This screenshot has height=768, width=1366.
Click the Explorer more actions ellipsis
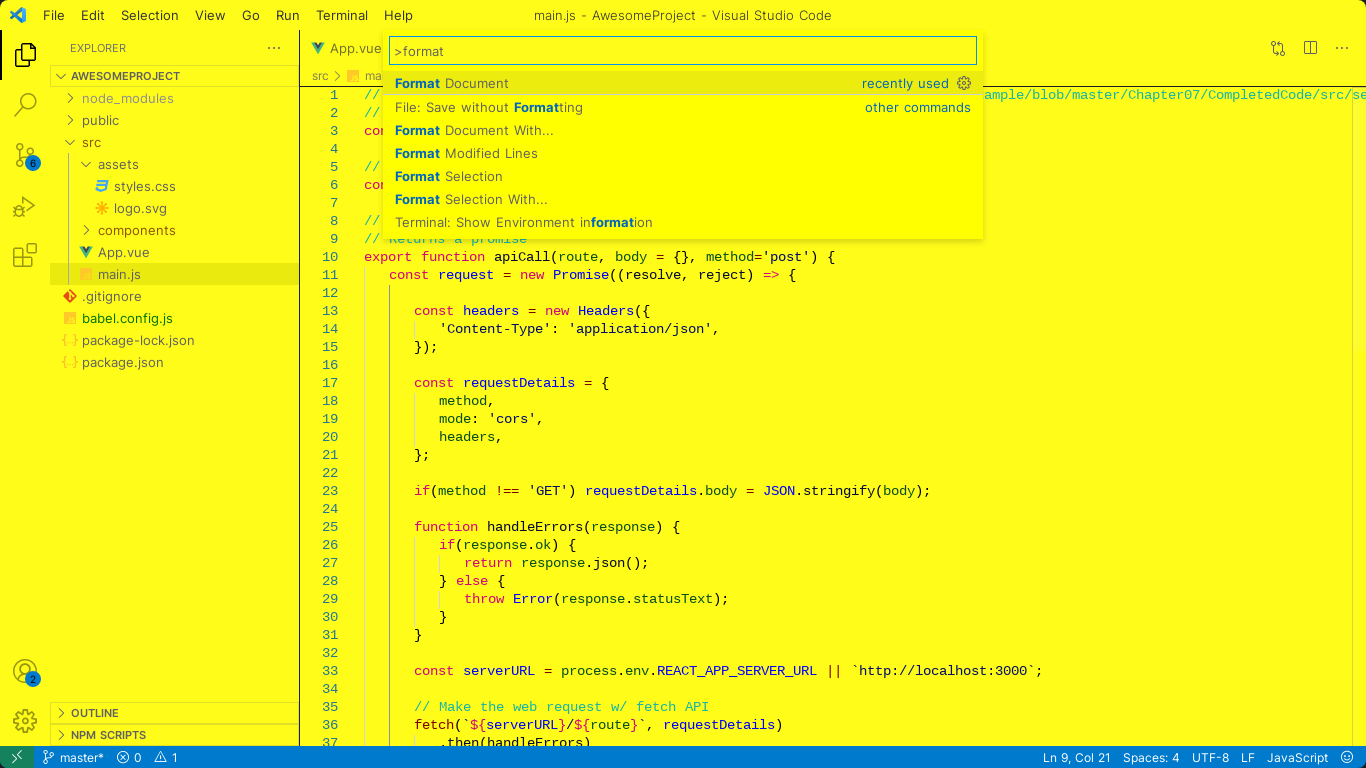[x=274, y=48]
